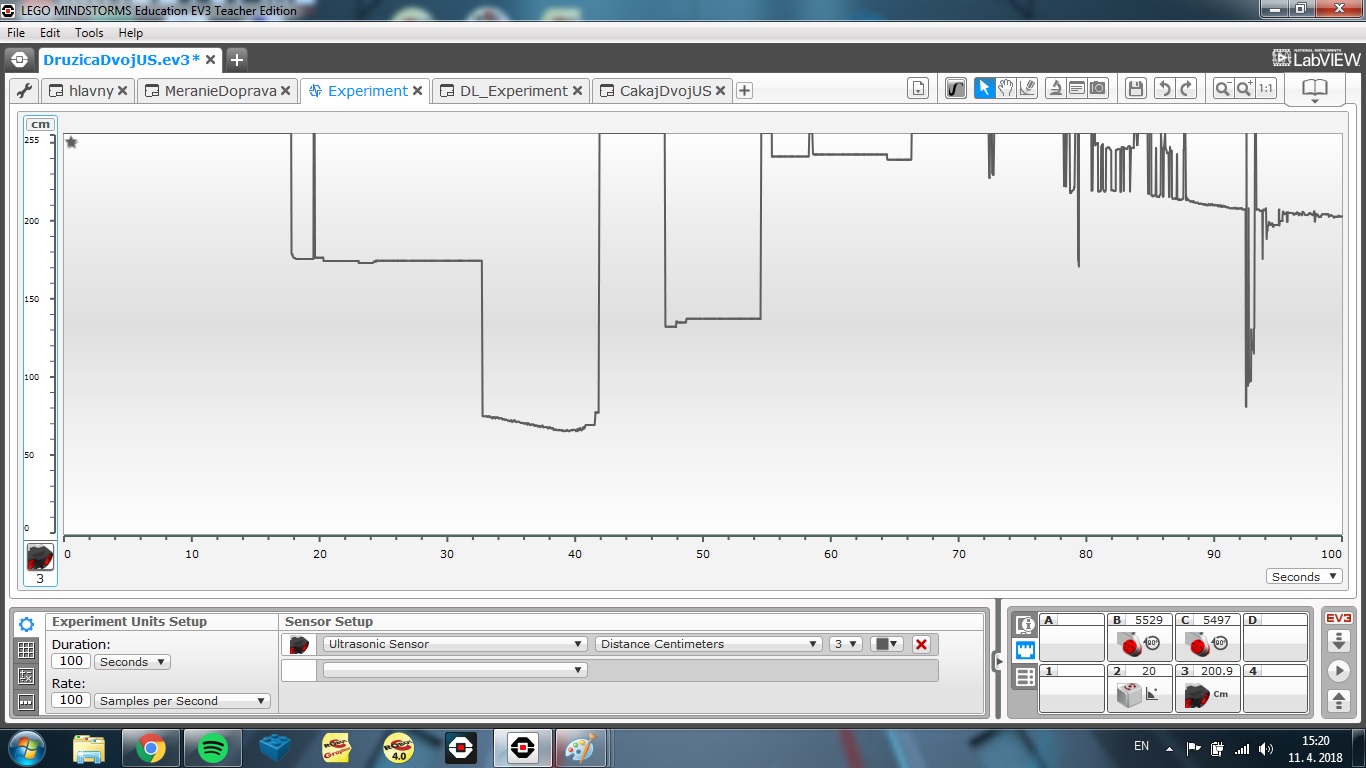Click the undo arrow in the toolbar
The height and width of the screenshot is (768, 1366).
[1164, 89]
